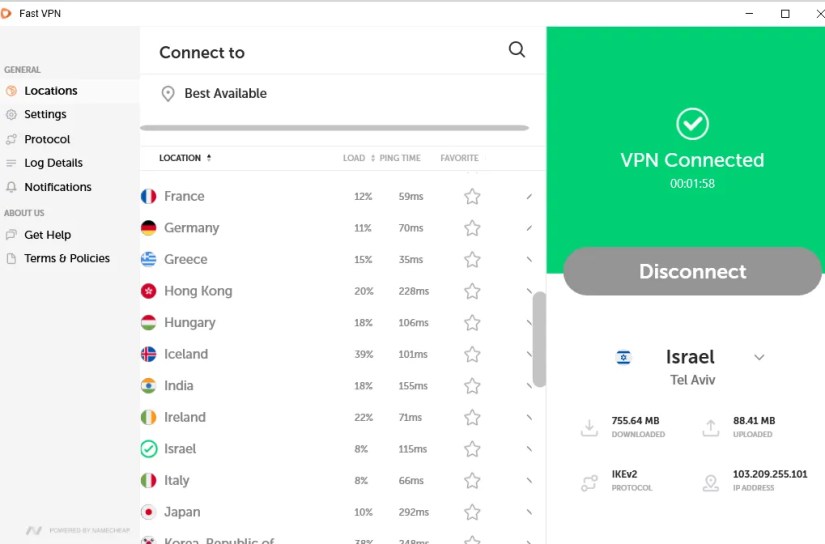Click the France flag icon
The height and width of the screenshot is (544, 825).
(x=149, y=196)
